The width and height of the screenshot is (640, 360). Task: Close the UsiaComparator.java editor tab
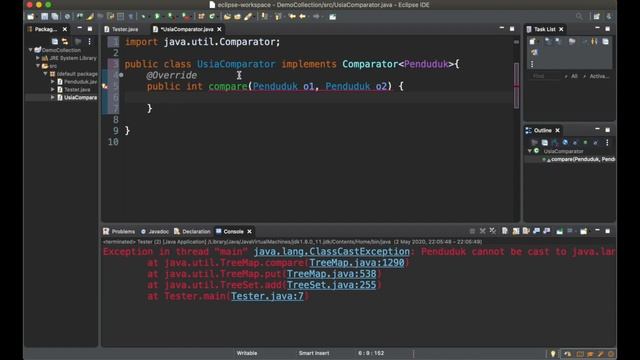click(x=220, y=29)
